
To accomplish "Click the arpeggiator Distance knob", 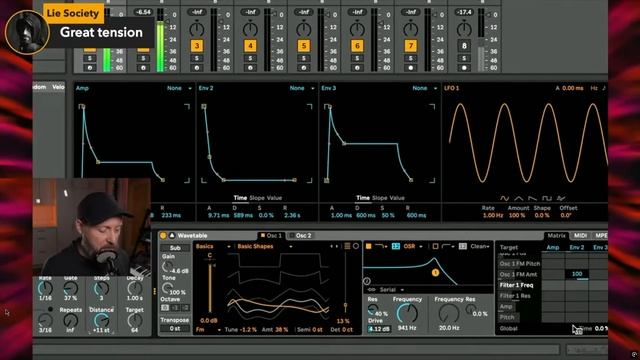I will [101, 320].
